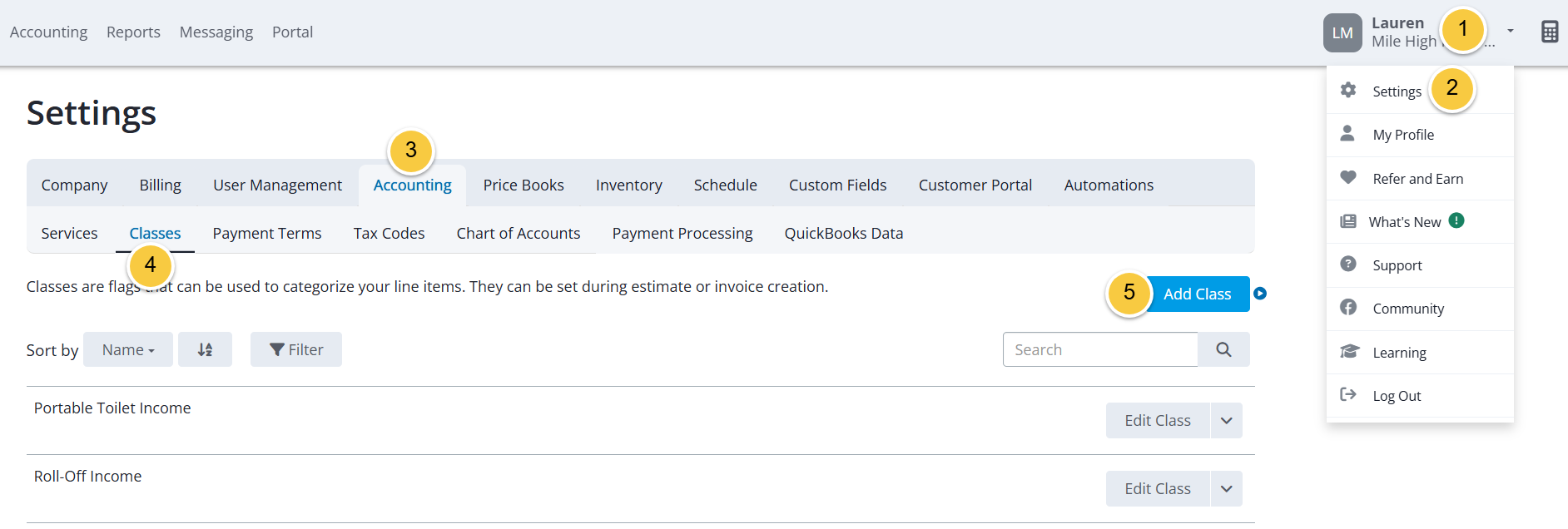
Task: Open the QuickBooks Data sub-tab
Action: pyautogui.click(x=844, y=233)
